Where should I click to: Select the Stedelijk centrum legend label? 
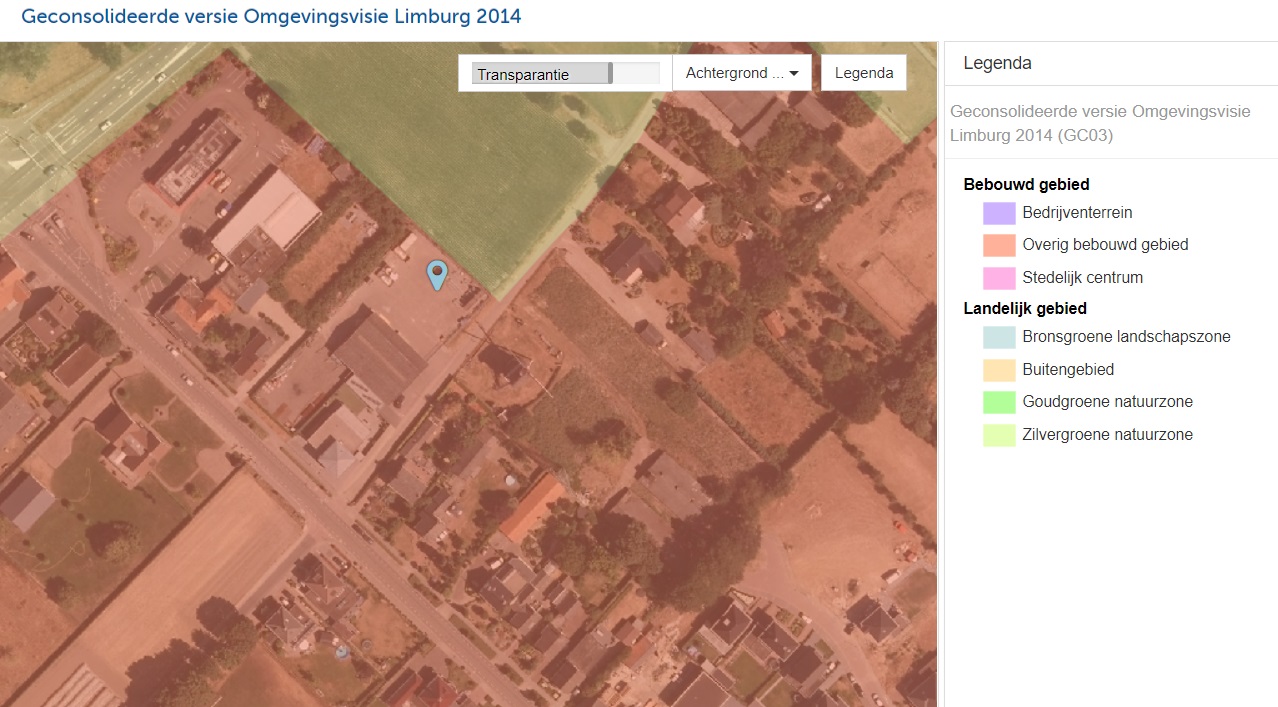tap(1082, 278)
